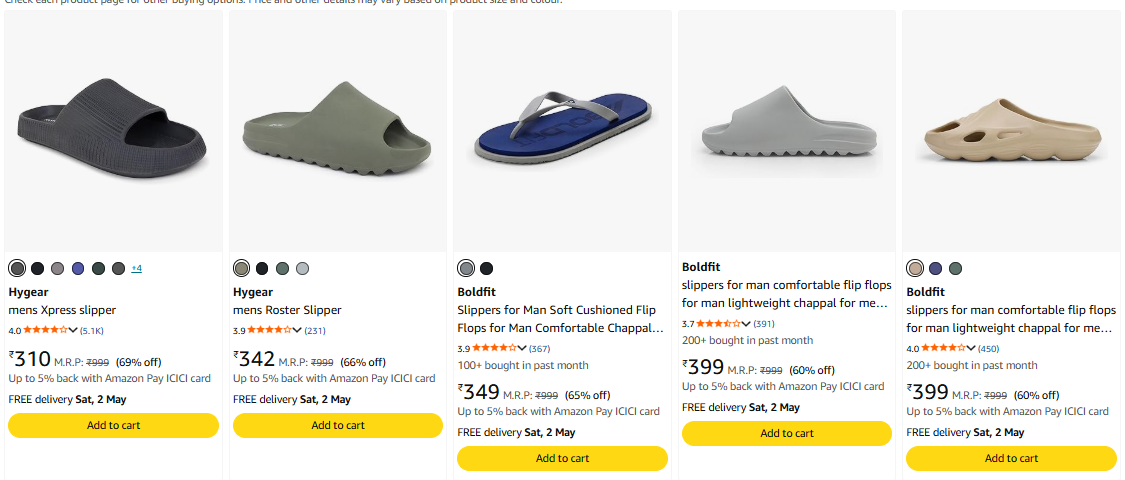Open the beige perforated clog product image

tap(1011, 130)
